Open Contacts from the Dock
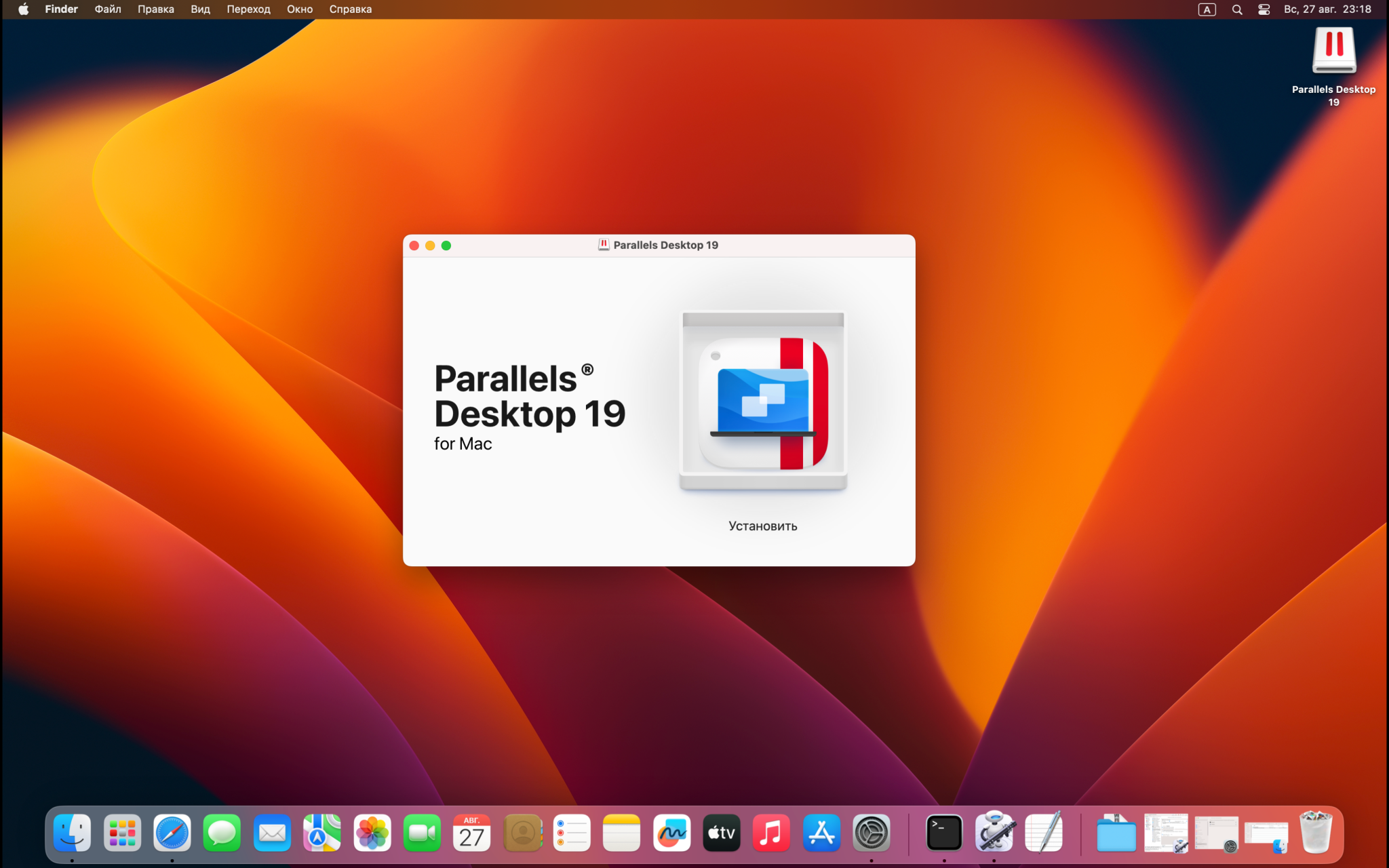 tap(522, 833)
